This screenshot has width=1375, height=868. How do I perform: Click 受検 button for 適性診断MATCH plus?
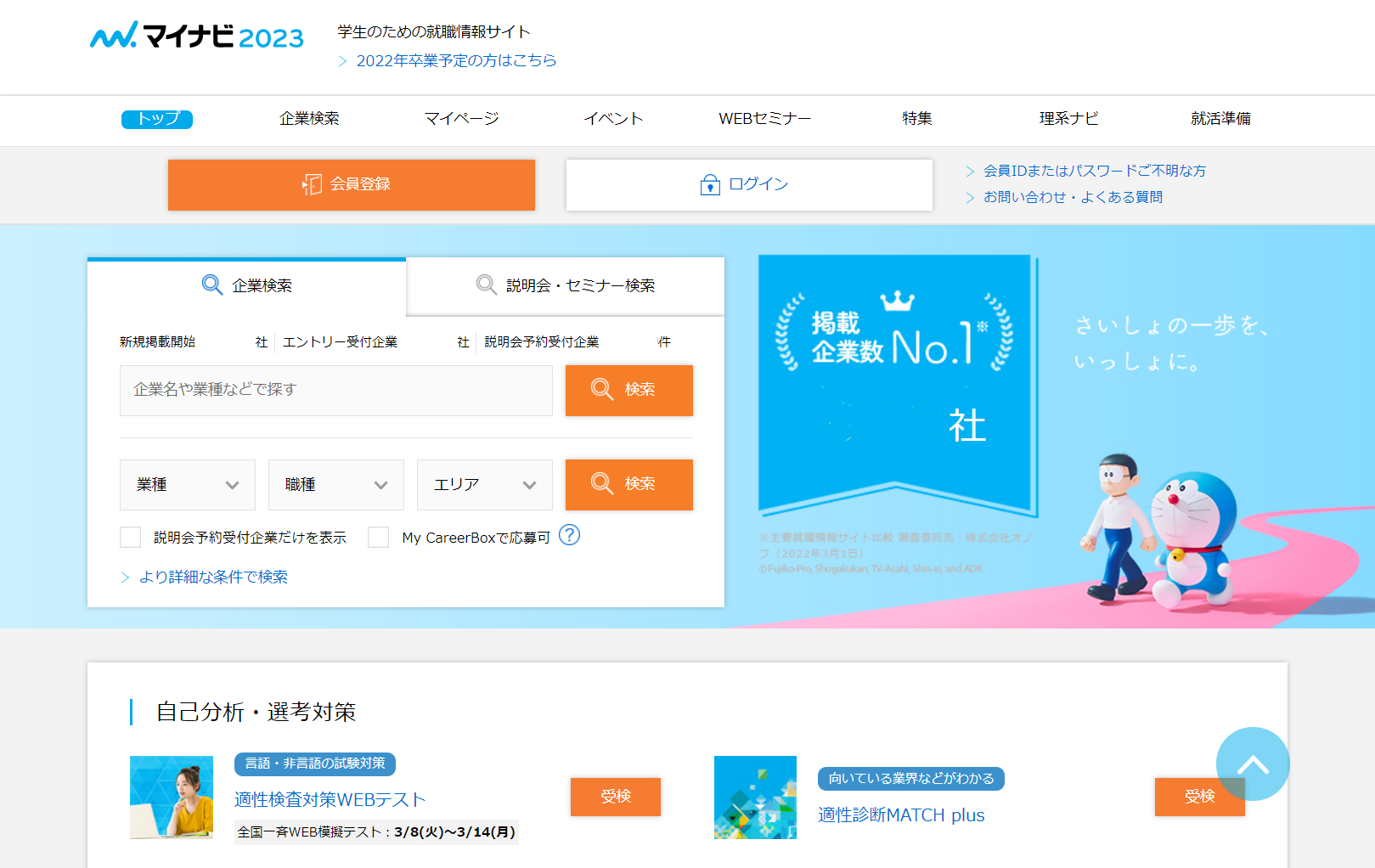(x=1199, y=797)
